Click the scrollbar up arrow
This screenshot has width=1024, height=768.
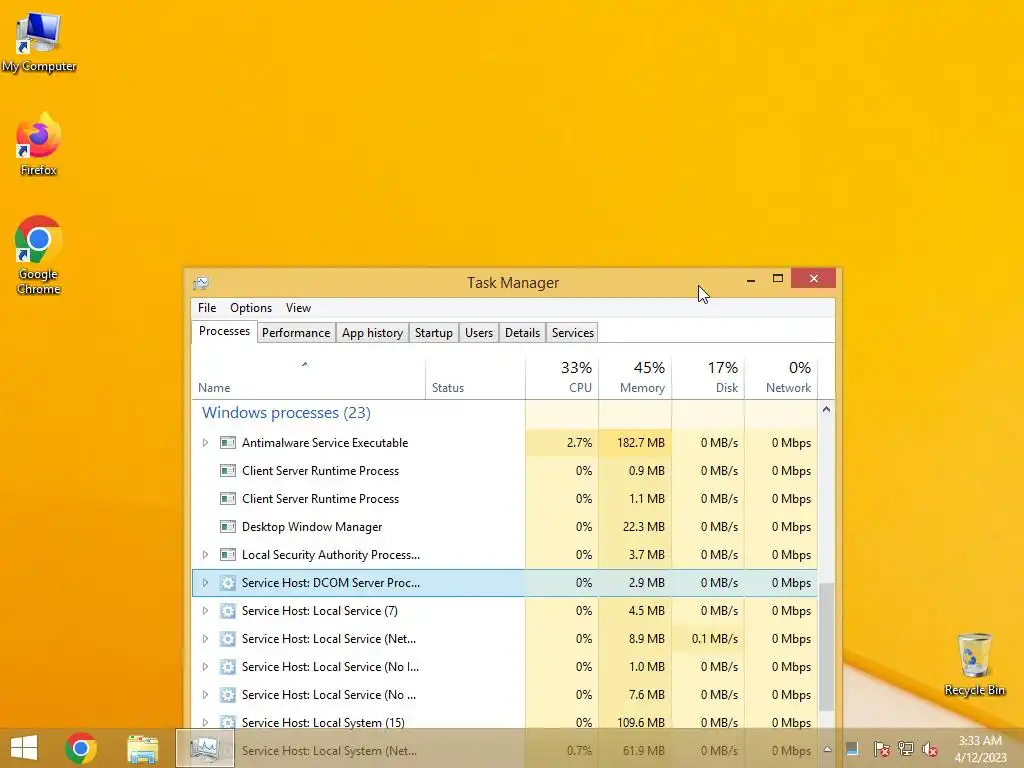pos(826,409)
